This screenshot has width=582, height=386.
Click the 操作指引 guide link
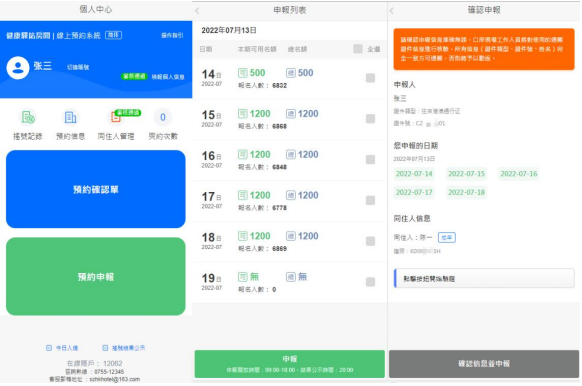[172, 35]
